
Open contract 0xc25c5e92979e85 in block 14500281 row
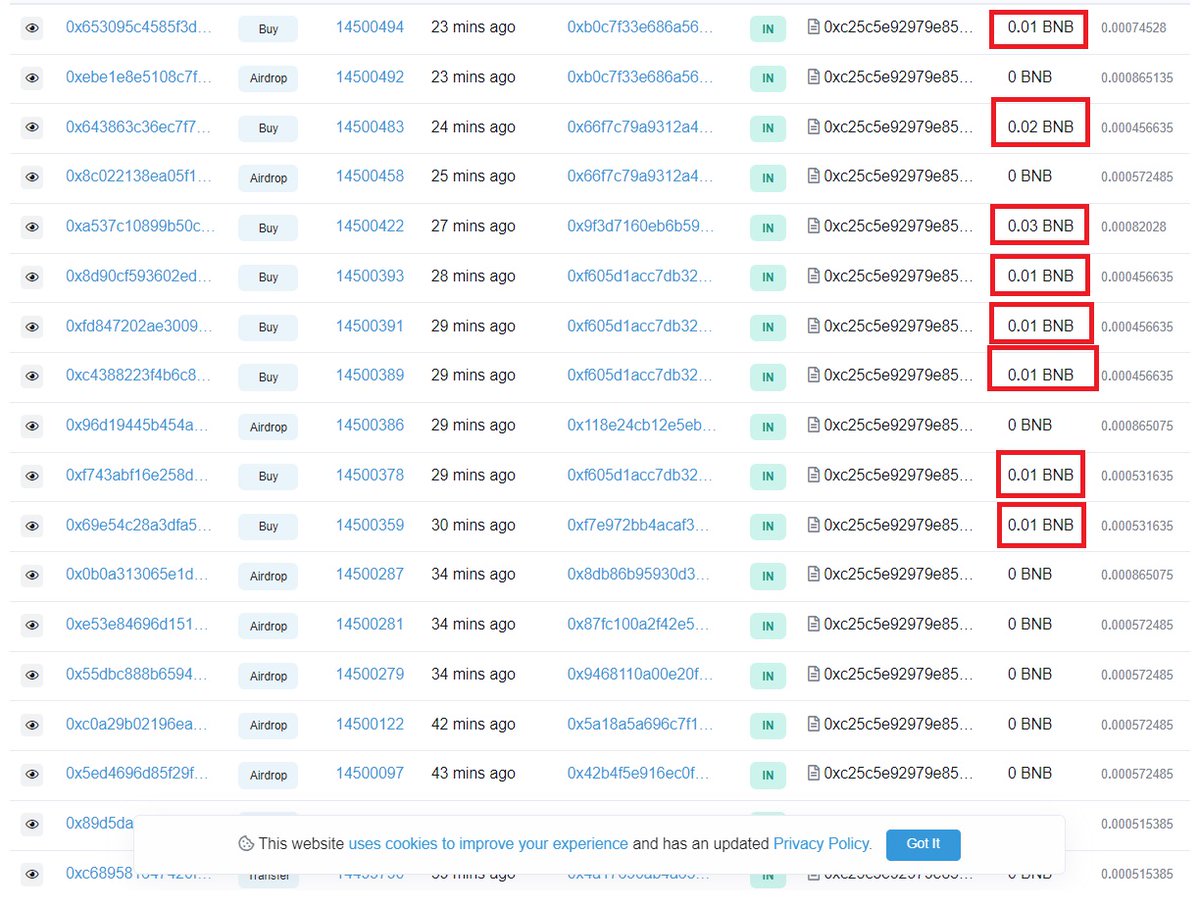click(898, 624)
